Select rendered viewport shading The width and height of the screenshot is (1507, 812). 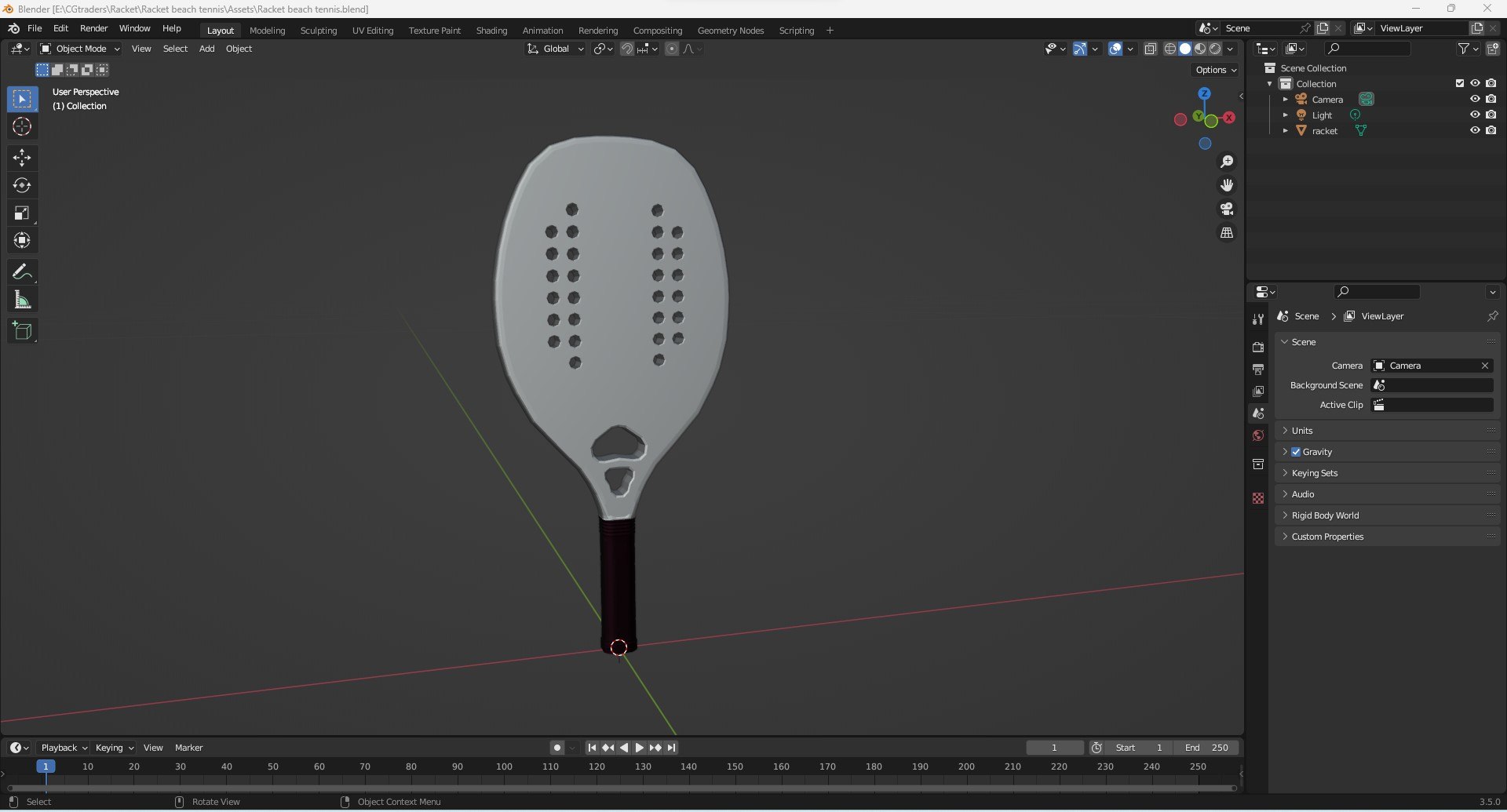click(1215, 49)
